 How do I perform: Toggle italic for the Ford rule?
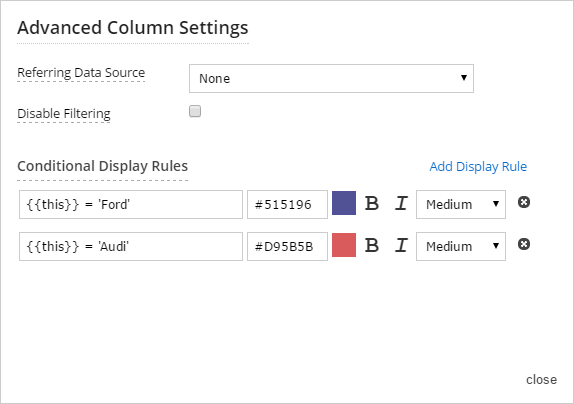click(401, 203)
